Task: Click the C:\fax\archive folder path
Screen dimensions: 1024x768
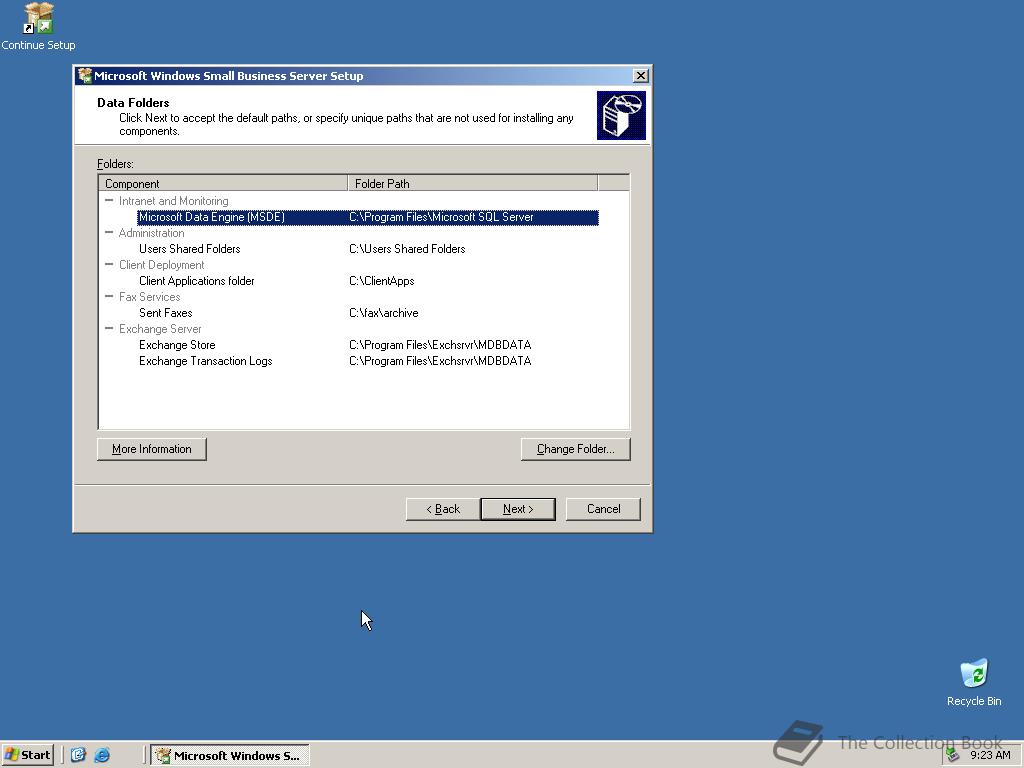Action: [384, 313]
